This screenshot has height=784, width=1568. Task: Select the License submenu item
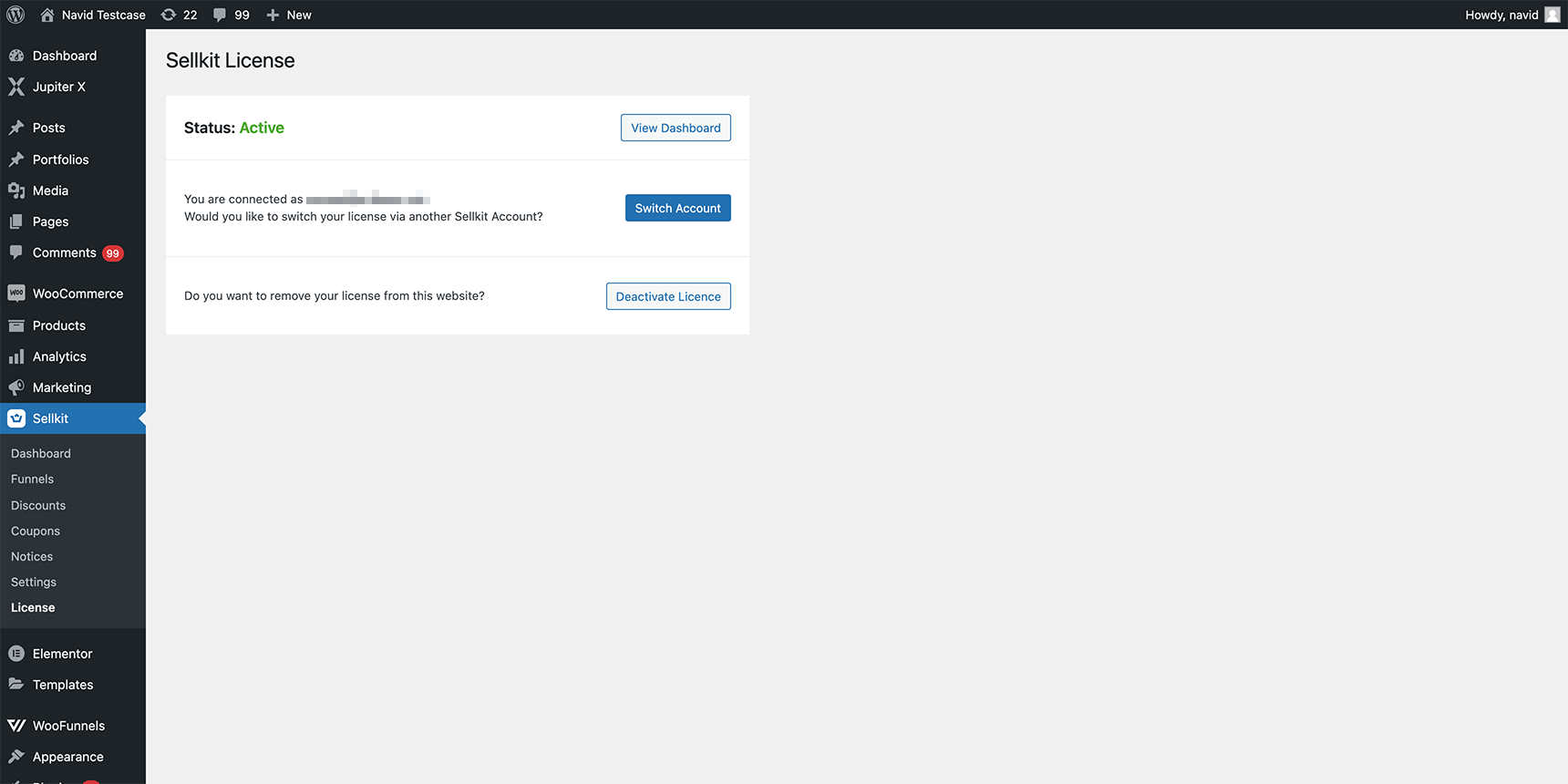coord(33,607)
